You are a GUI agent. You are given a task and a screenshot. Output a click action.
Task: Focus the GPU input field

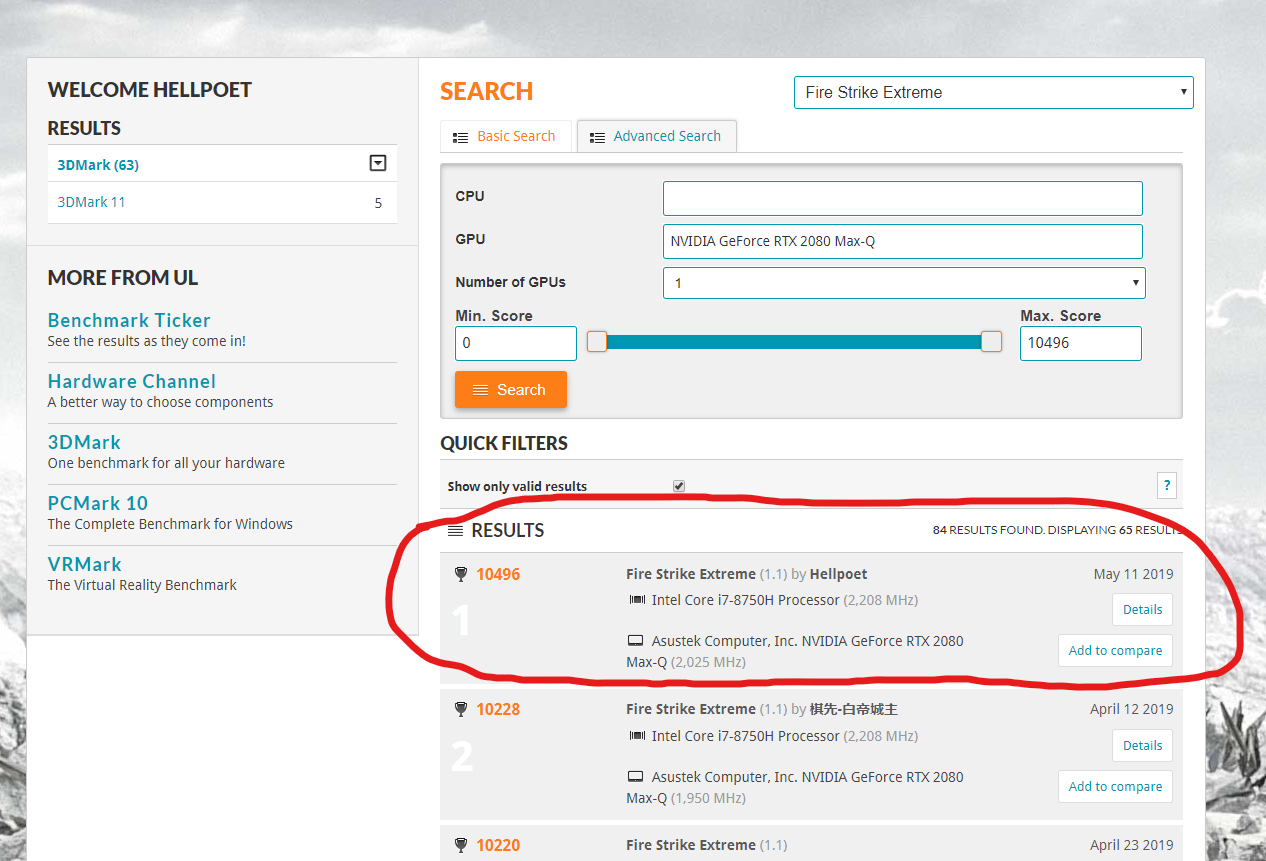point(903,241)
